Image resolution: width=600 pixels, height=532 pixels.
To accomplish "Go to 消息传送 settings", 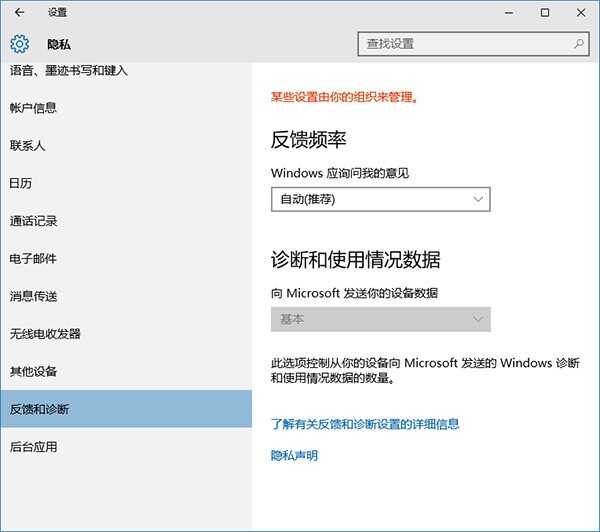I will click(33, 296).
